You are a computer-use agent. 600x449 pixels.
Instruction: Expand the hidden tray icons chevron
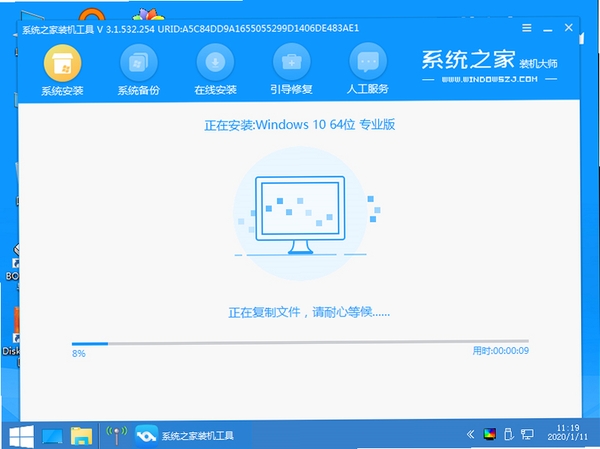coord(470,434)
